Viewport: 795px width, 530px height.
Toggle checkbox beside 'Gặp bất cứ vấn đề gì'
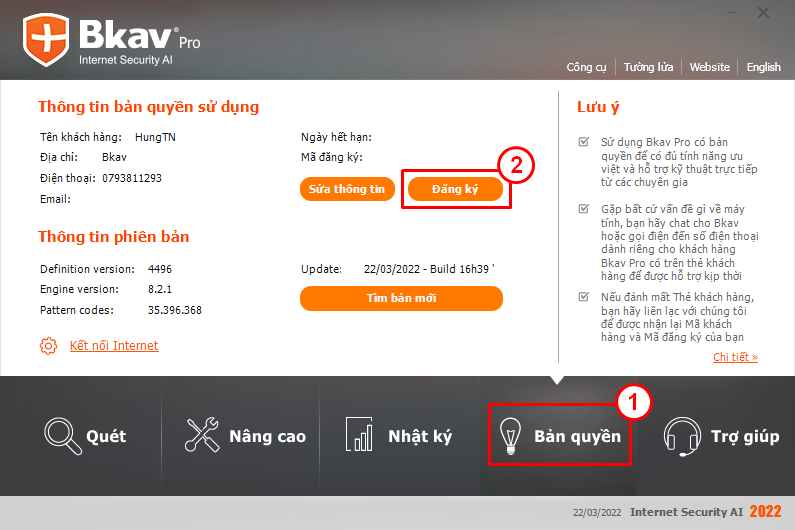point(584,208)
